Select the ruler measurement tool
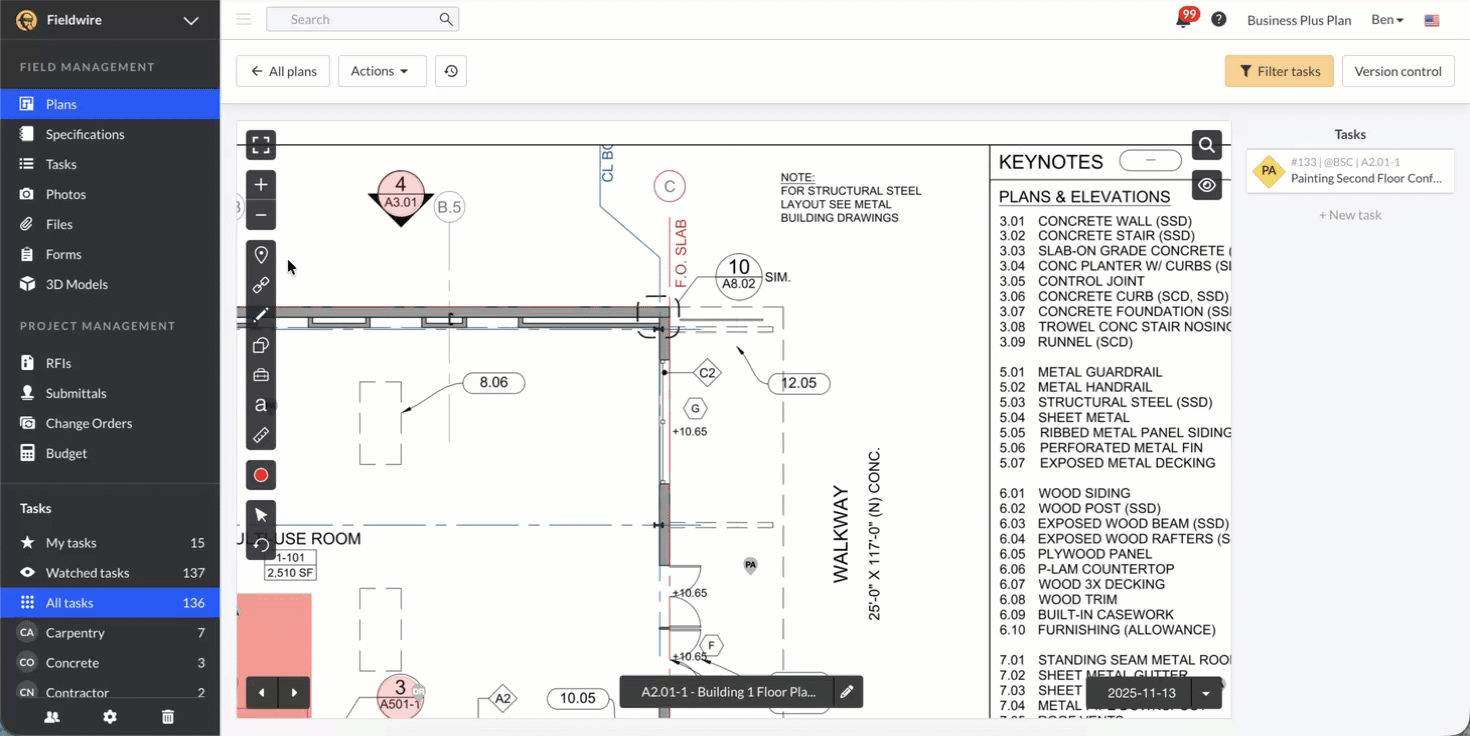Screen dimensions: 1470x736 [x=261, y=435]
